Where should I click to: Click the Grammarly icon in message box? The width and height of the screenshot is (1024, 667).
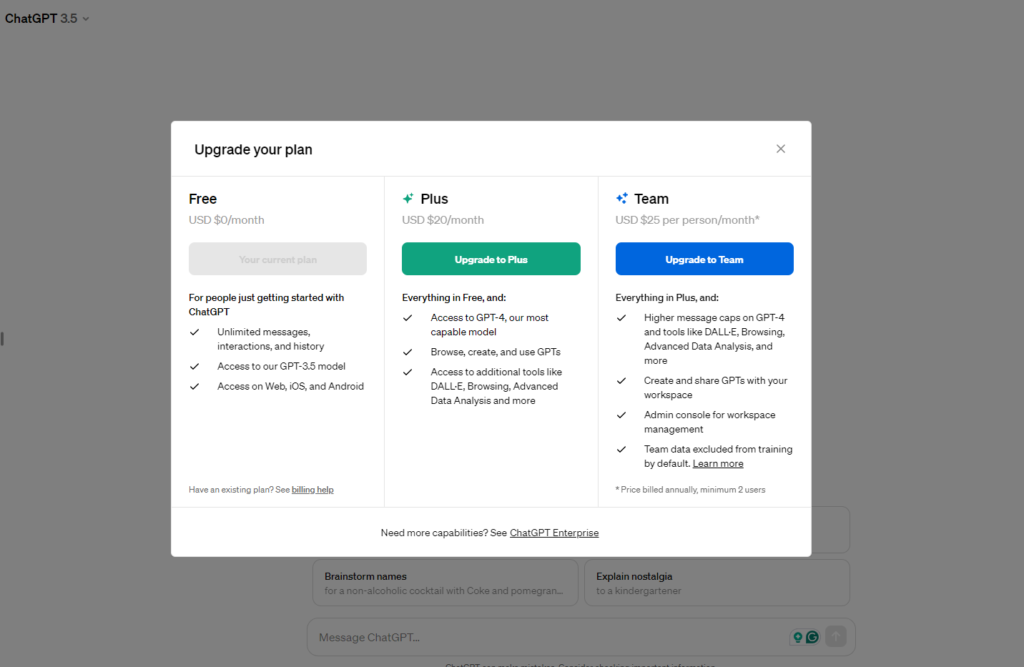pos(812,636)
